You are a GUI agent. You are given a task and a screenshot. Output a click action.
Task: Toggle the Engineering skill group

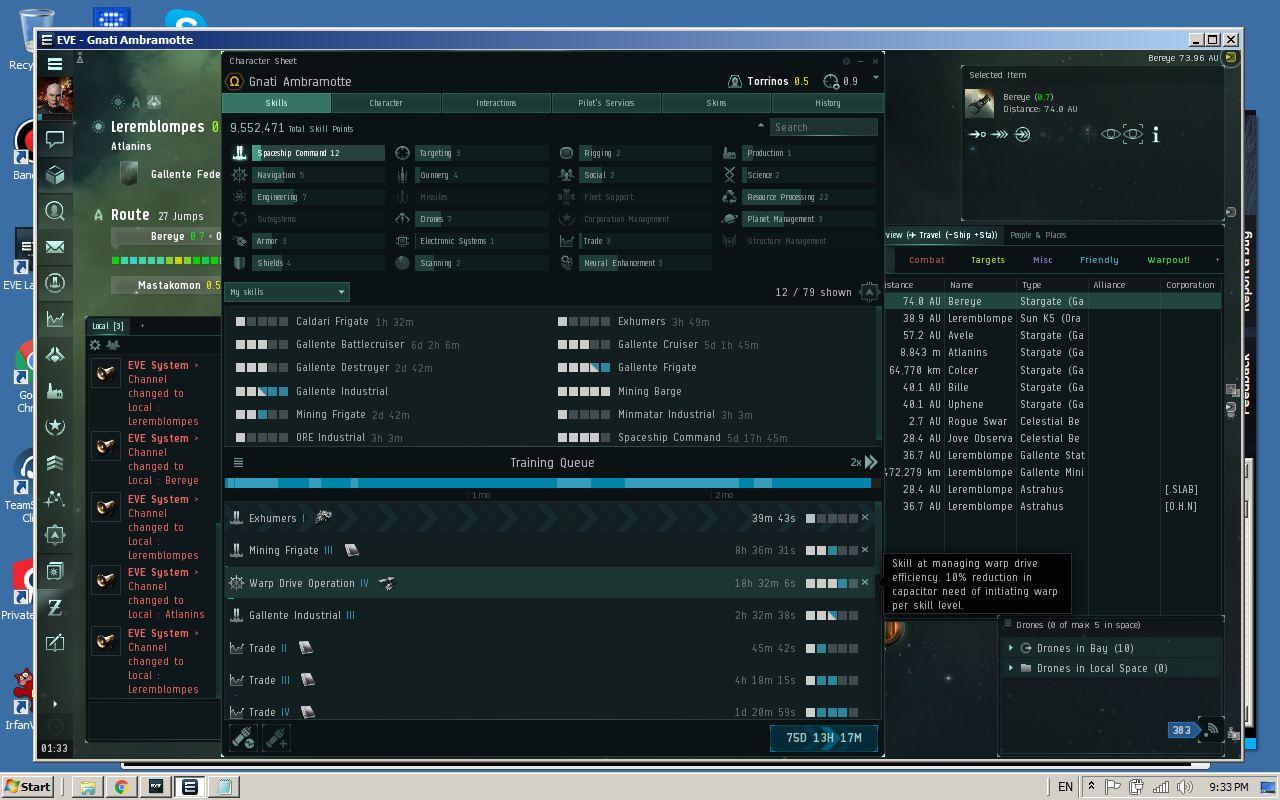(308, 197)
